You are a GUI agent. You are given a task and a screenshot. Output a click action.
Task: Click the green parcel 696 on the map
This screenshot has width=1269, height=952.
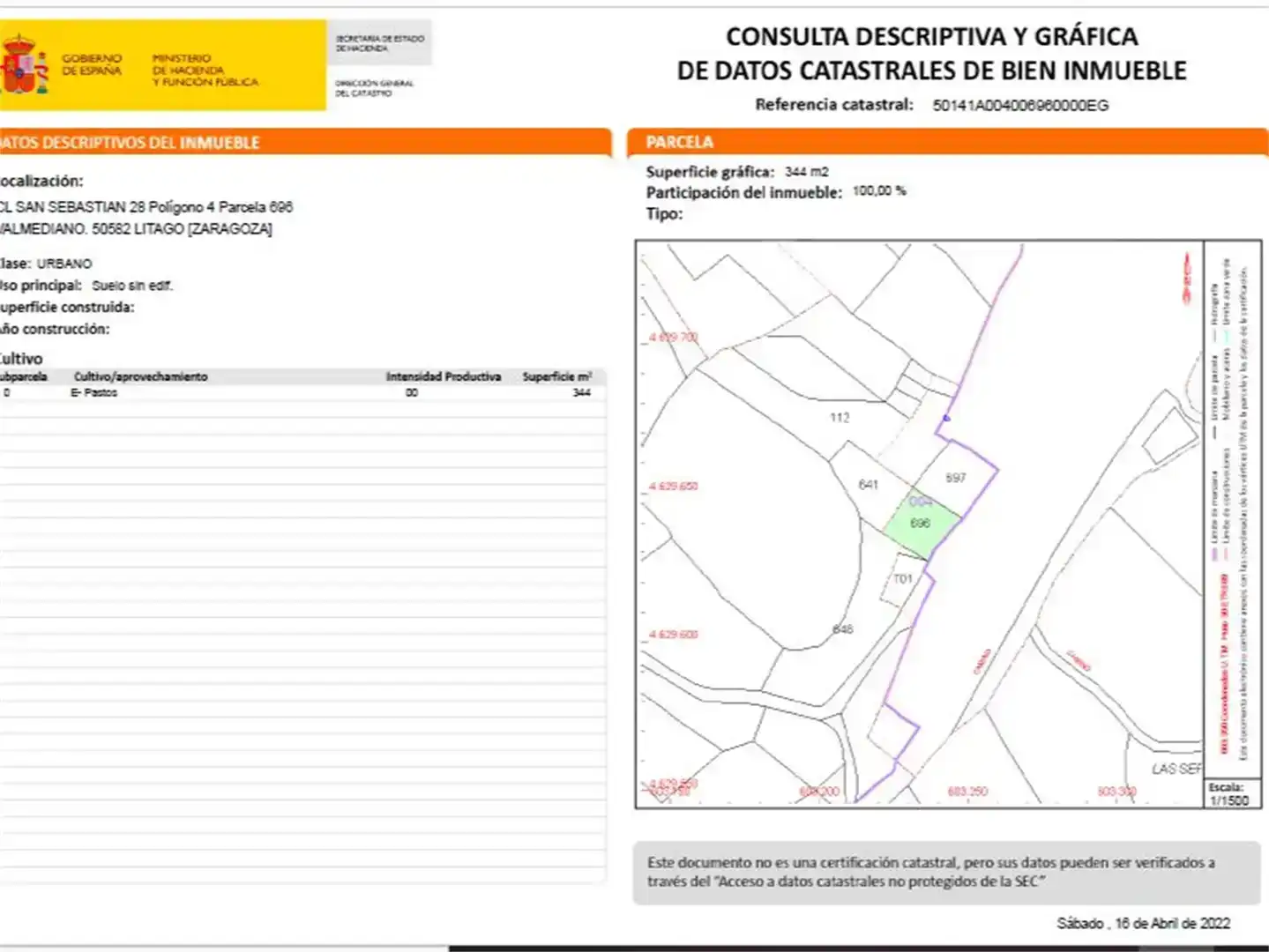click(x=922, y=524)
